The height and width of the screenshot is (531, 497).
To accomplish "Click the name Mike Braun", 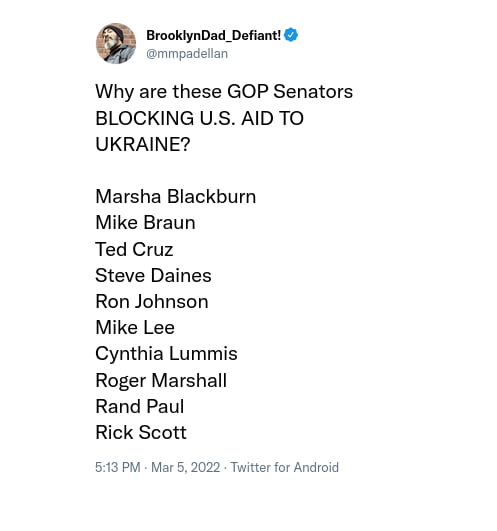I will pos(146,222).
